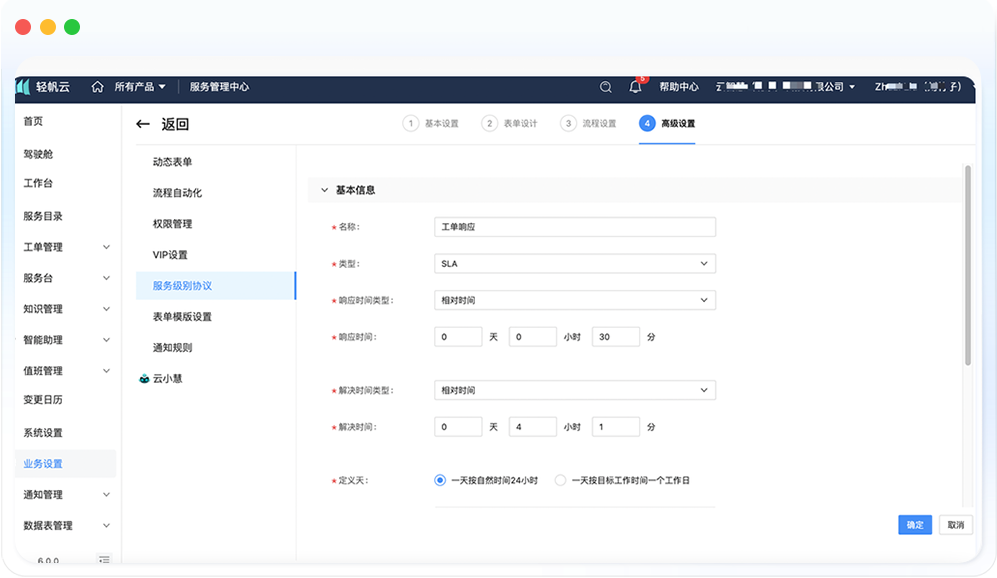This screenshot has height=578, width=997.
Task: Collapse the sidebar with bottom menu icon
Action: point(104,560)
